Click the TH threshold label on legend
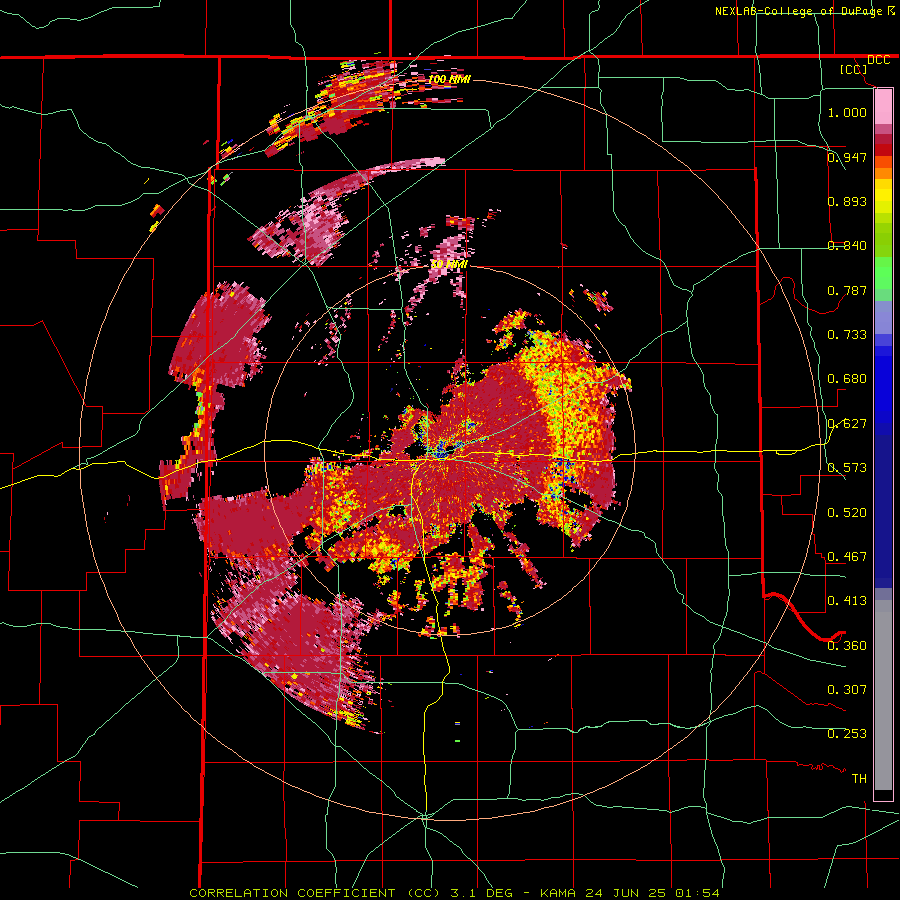This screenshot has width=900, height=900. coord(859,778)
